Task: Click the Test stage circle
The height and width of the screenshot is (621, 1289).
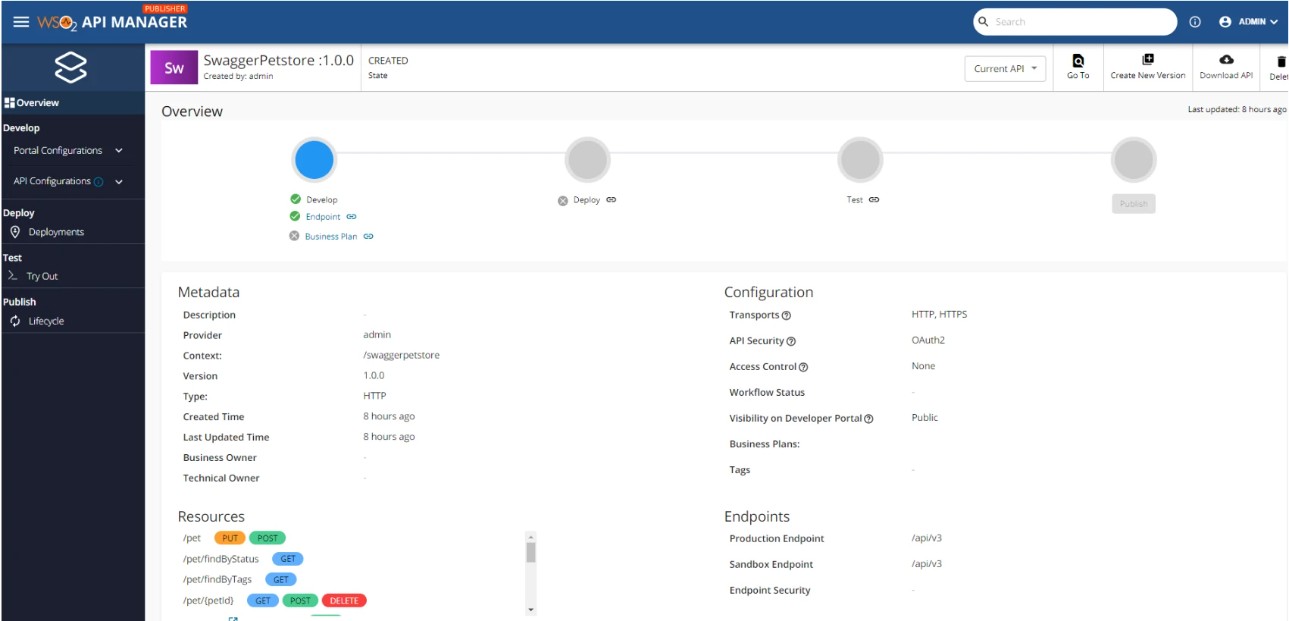Action: click(x=860, y=159)
